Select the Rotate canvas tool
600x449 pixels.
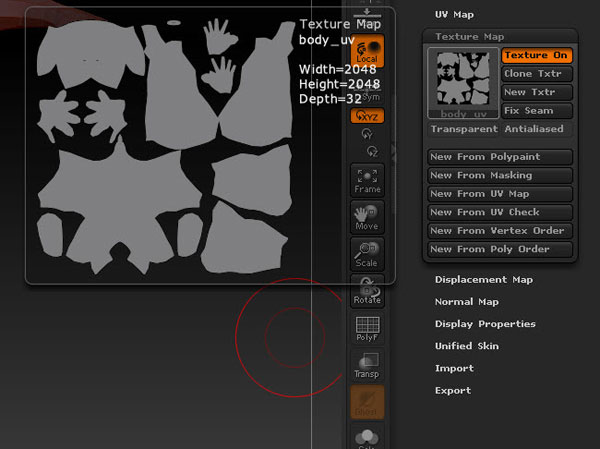tap(367, 291)
